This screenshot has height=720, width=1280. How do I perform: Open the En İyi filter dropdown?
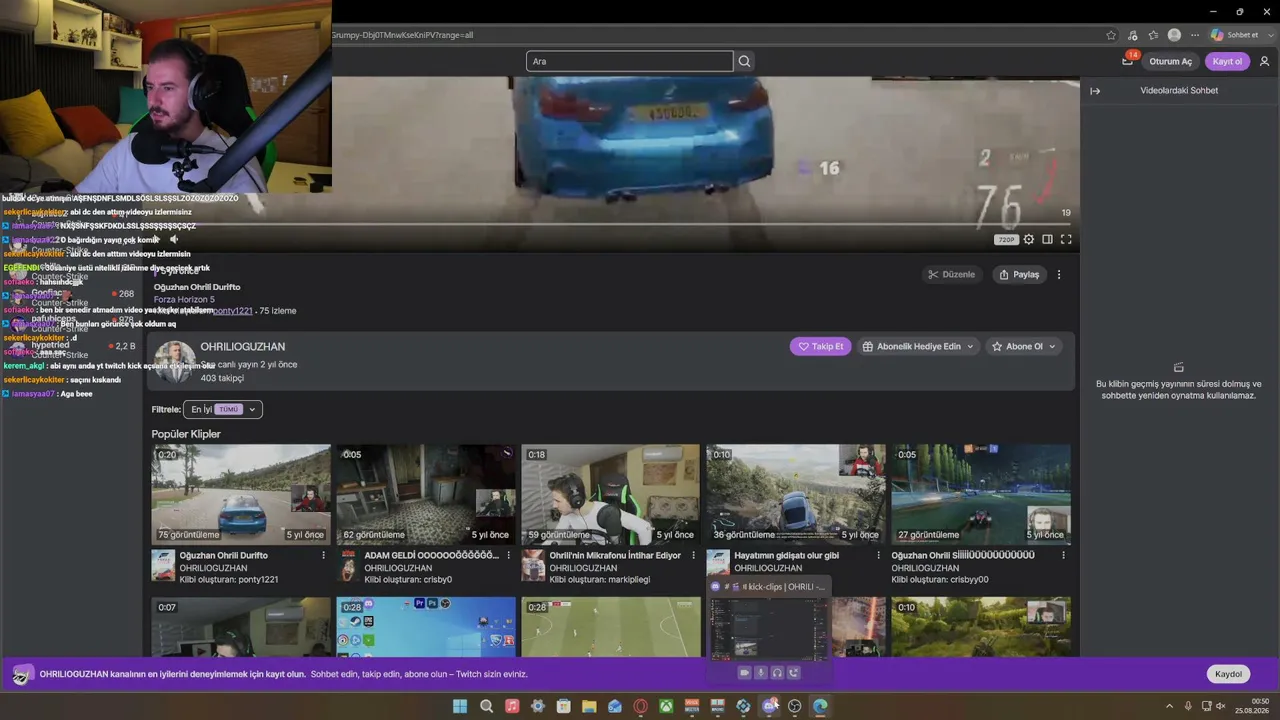(223, 409)
